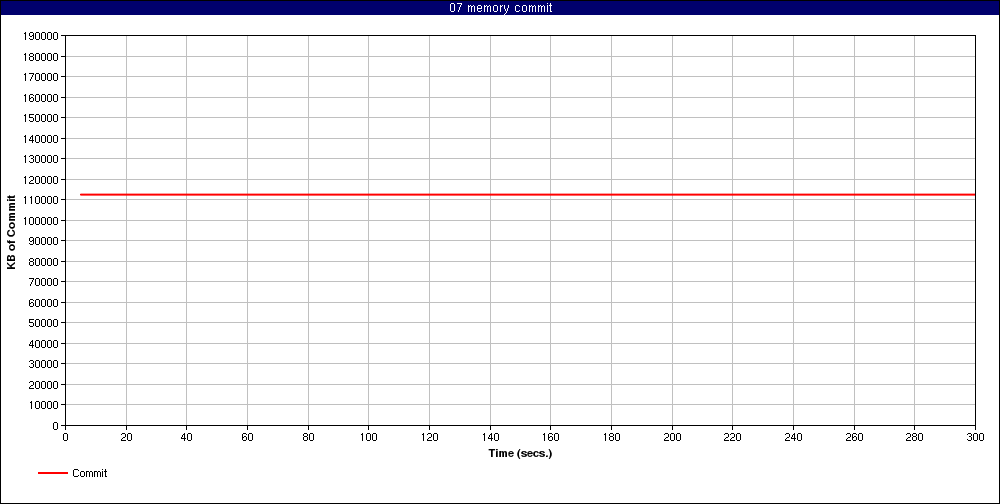This screenshot has width=1000, height=504.
Task: Click y-axis value 140000
Action: pos(41,138)
